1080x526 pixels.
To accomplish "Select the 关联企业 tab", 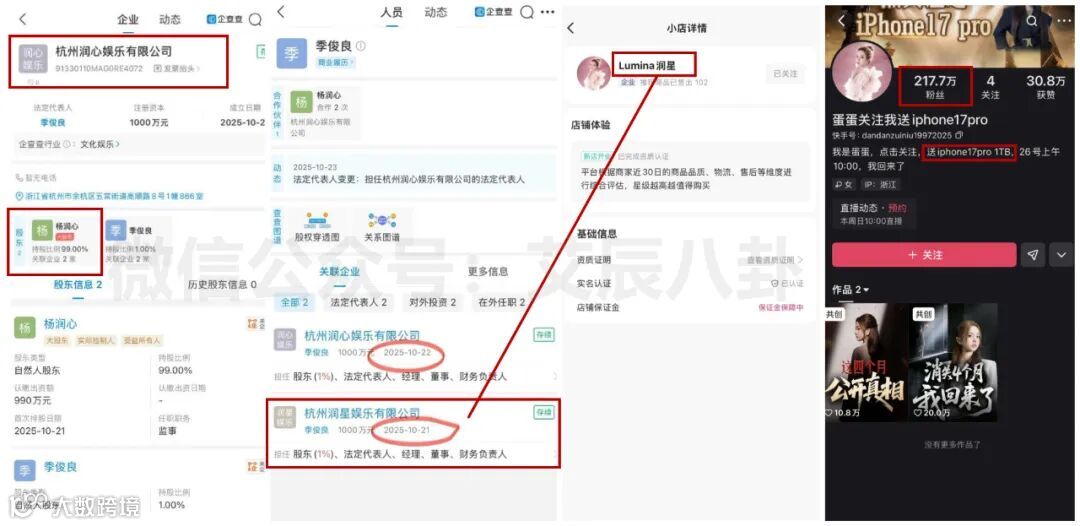I will pos(338,271).
